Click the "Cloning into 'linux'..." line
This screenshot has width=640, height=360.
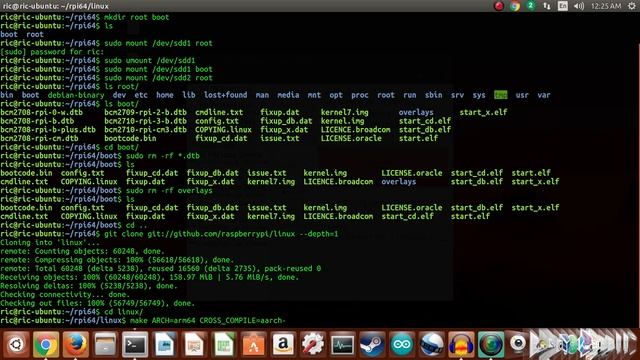pos(50,242)
